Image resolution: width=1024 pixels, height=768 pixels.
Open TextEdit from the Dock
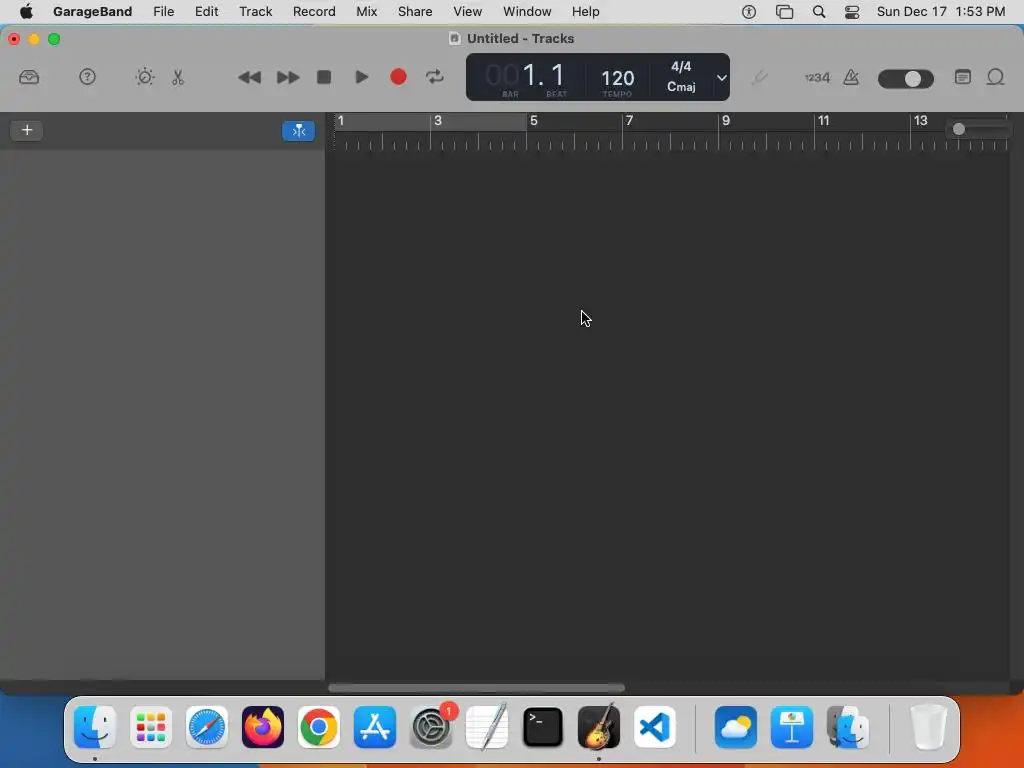point(487,727)
